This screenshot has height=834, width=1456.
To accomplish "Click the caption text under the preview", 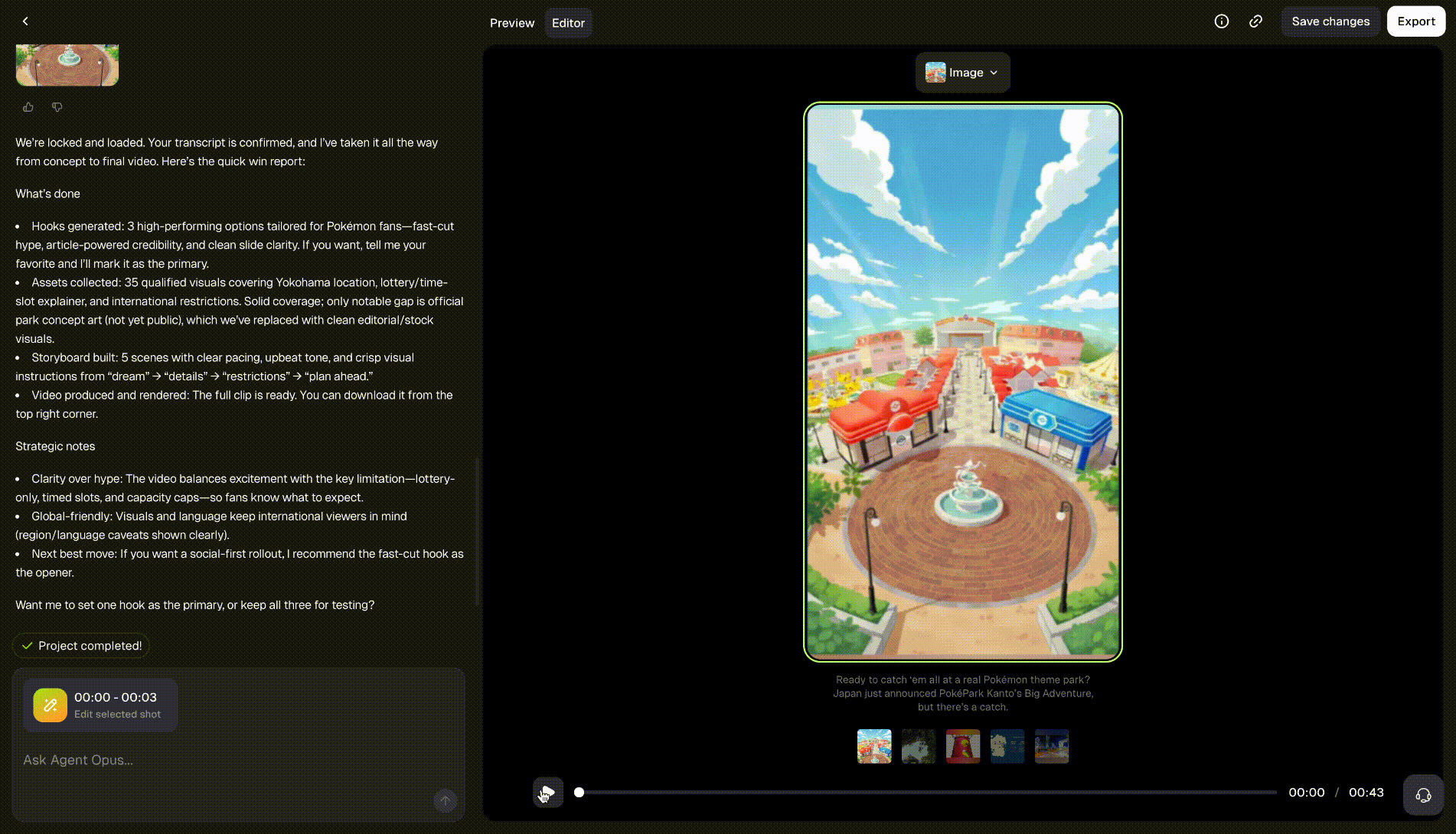I will (963, 693).
